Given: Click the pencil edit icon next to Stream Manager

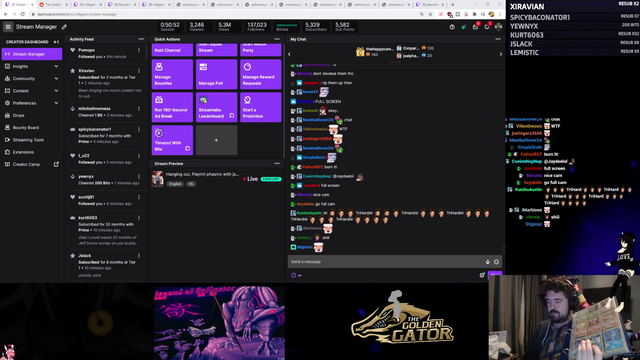Looking at the screenshot, I should (x=64, y=27).
